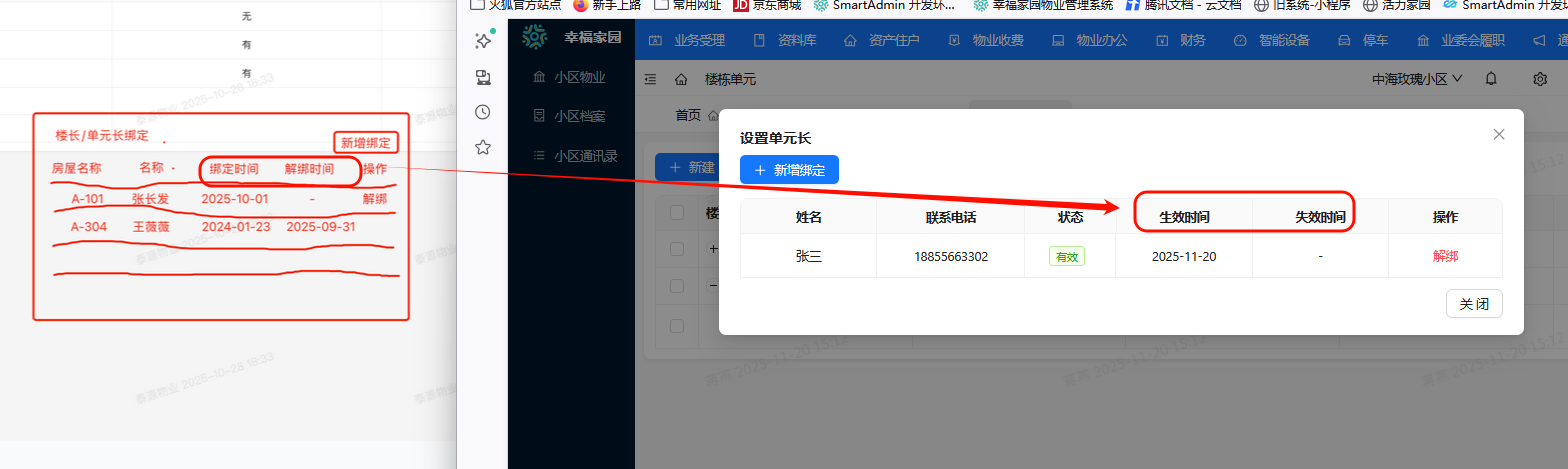Open the 新手上路 bookmark
Image resolution: width=1568 pixels, height=469 pixels.
coord(609,4)
